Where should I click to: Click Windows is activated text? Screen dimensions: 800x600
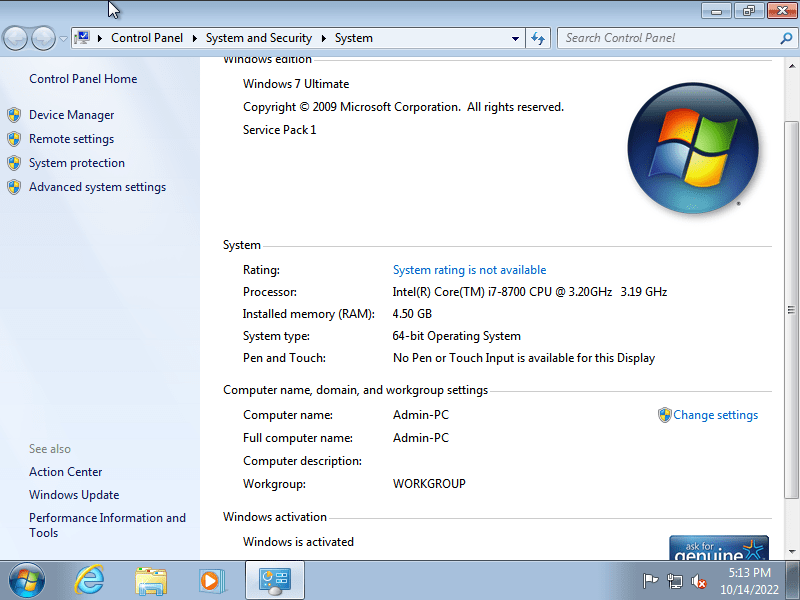click(298, 542)
